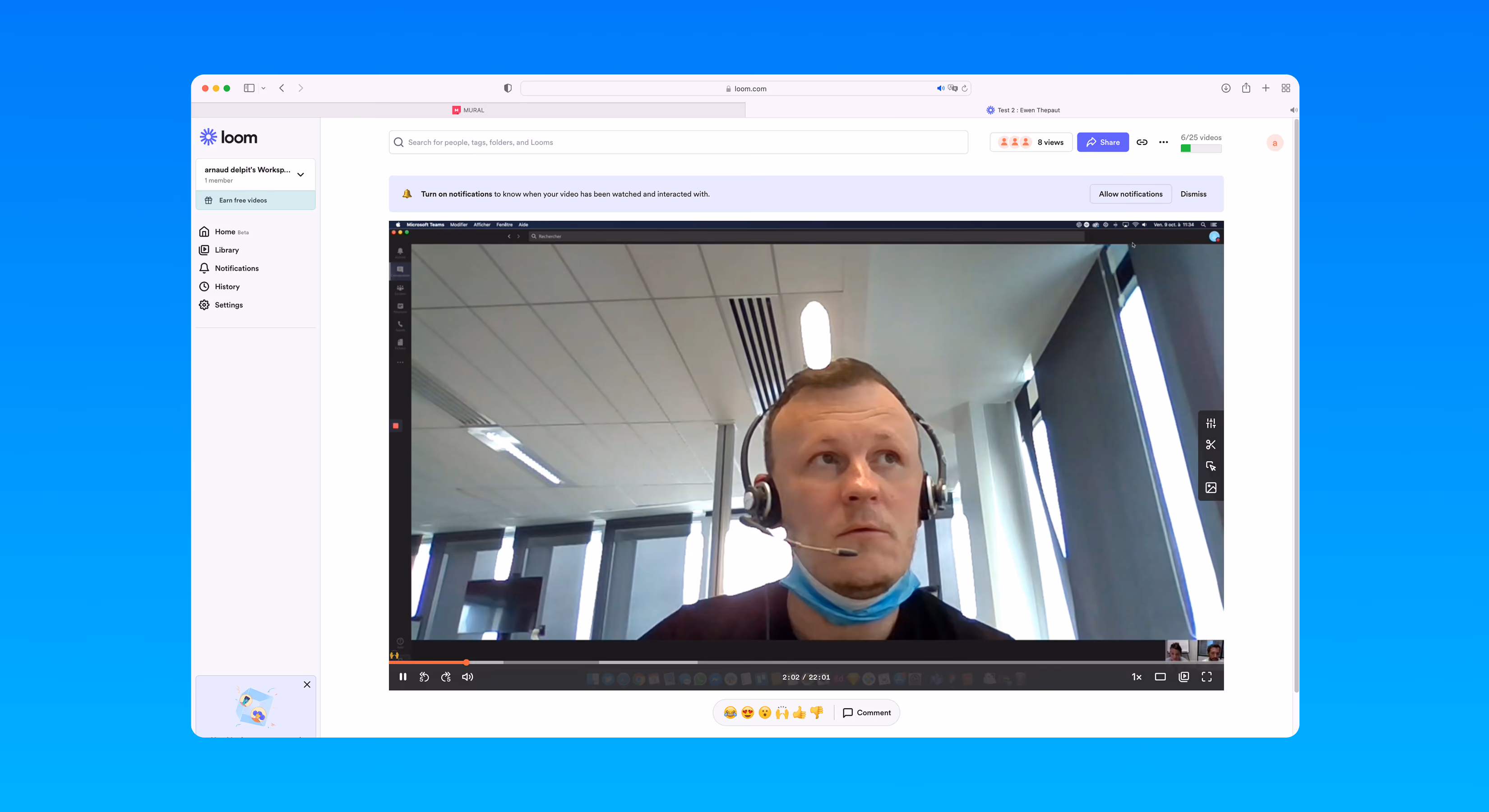Click the Loom logo

point(228,137)
